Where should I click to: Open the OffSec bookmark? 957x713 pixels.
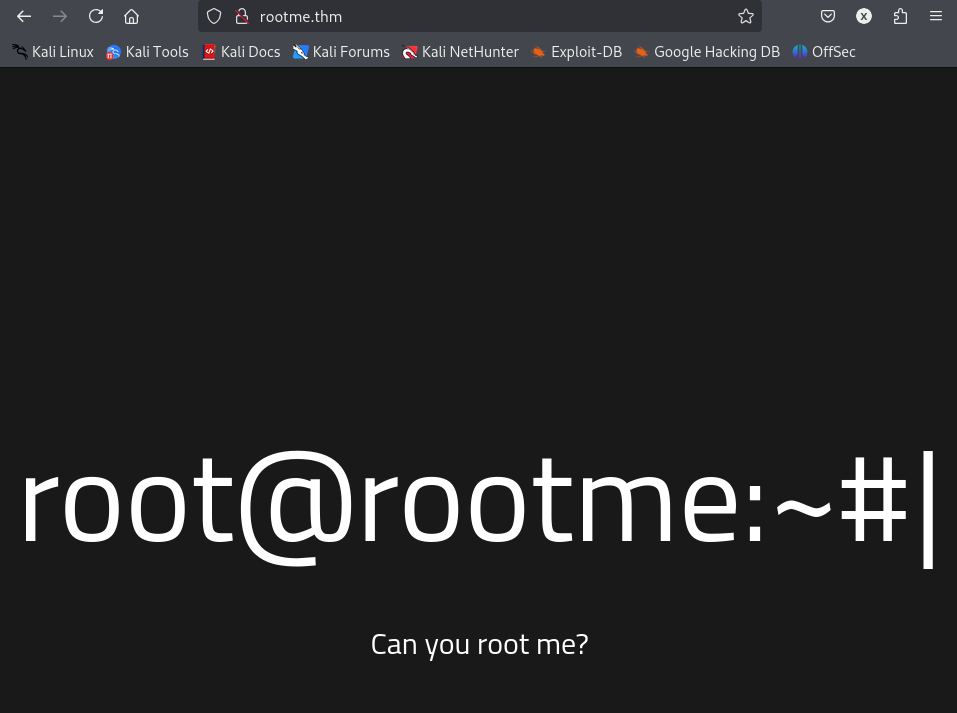click(x=824, y=52)
